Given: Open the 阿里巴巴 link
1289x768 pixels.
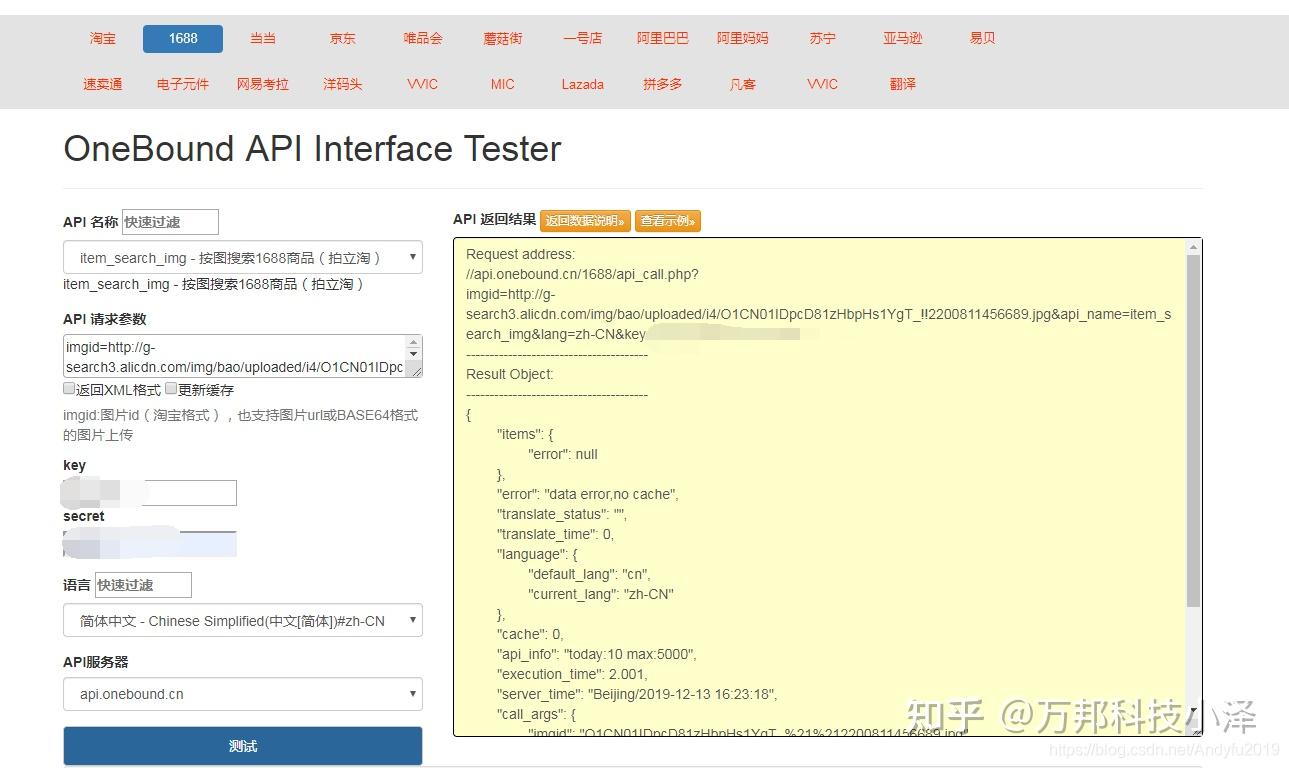Looking at the screenshot, I should (661, 38).
